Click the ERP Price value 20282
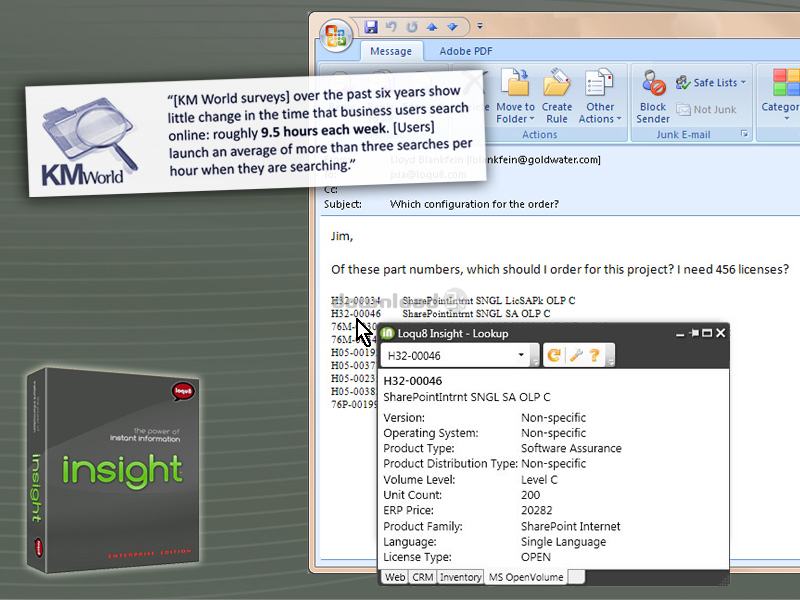The height and width of the screenshot is (600, 800). coord(536,510)
